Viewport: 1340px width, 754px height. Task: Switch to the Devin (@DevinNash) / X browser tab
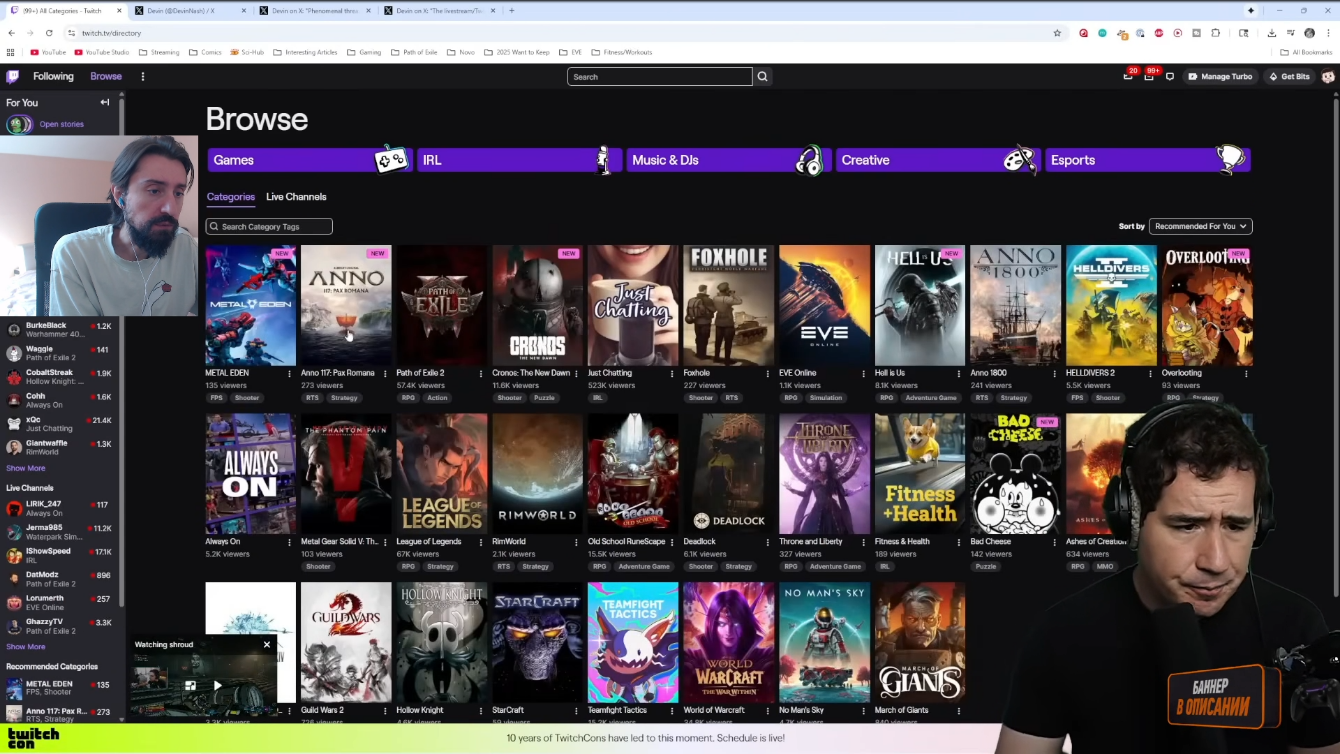point(188,11)
